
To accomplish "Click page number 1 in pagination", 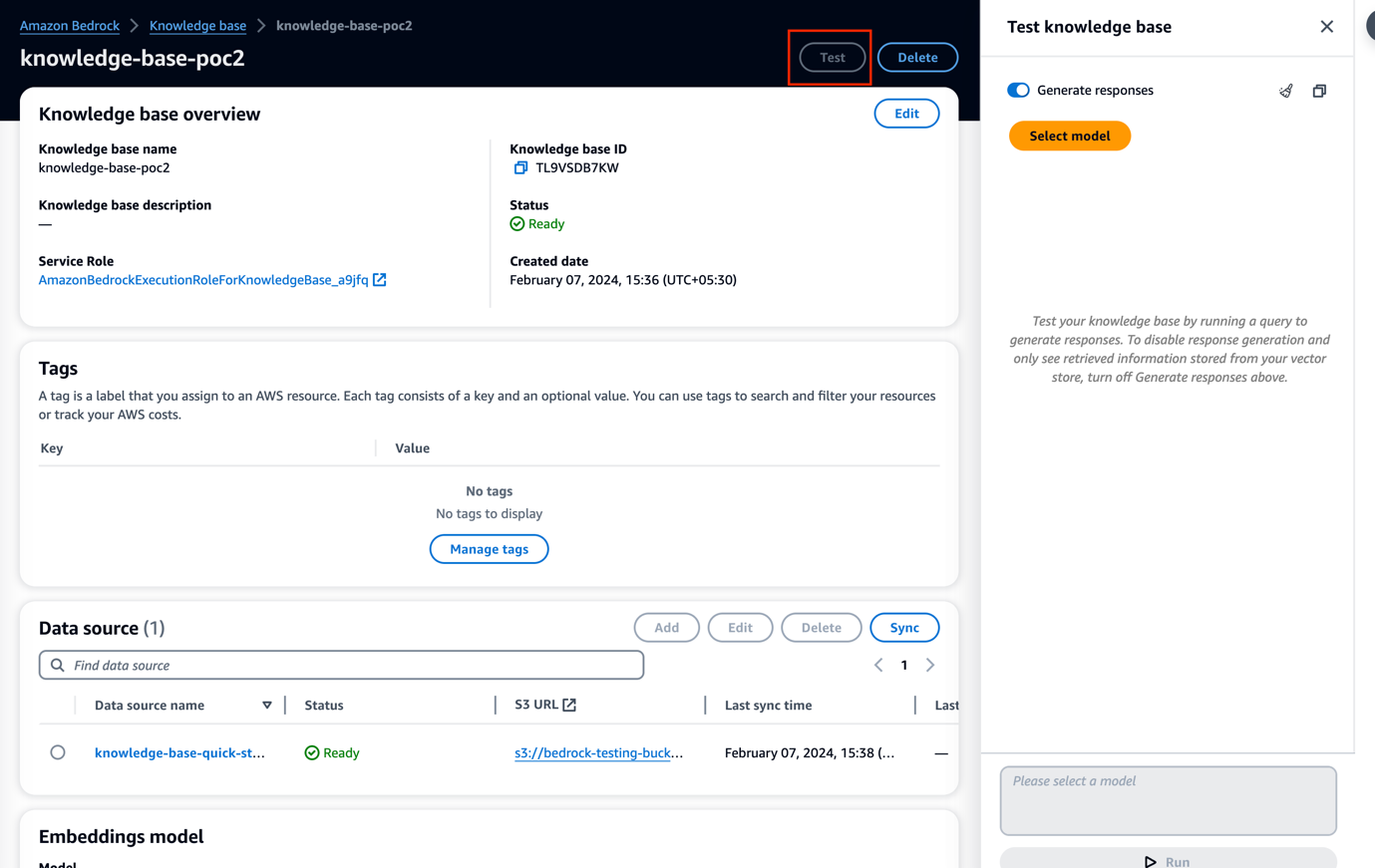I will point(904,665).
